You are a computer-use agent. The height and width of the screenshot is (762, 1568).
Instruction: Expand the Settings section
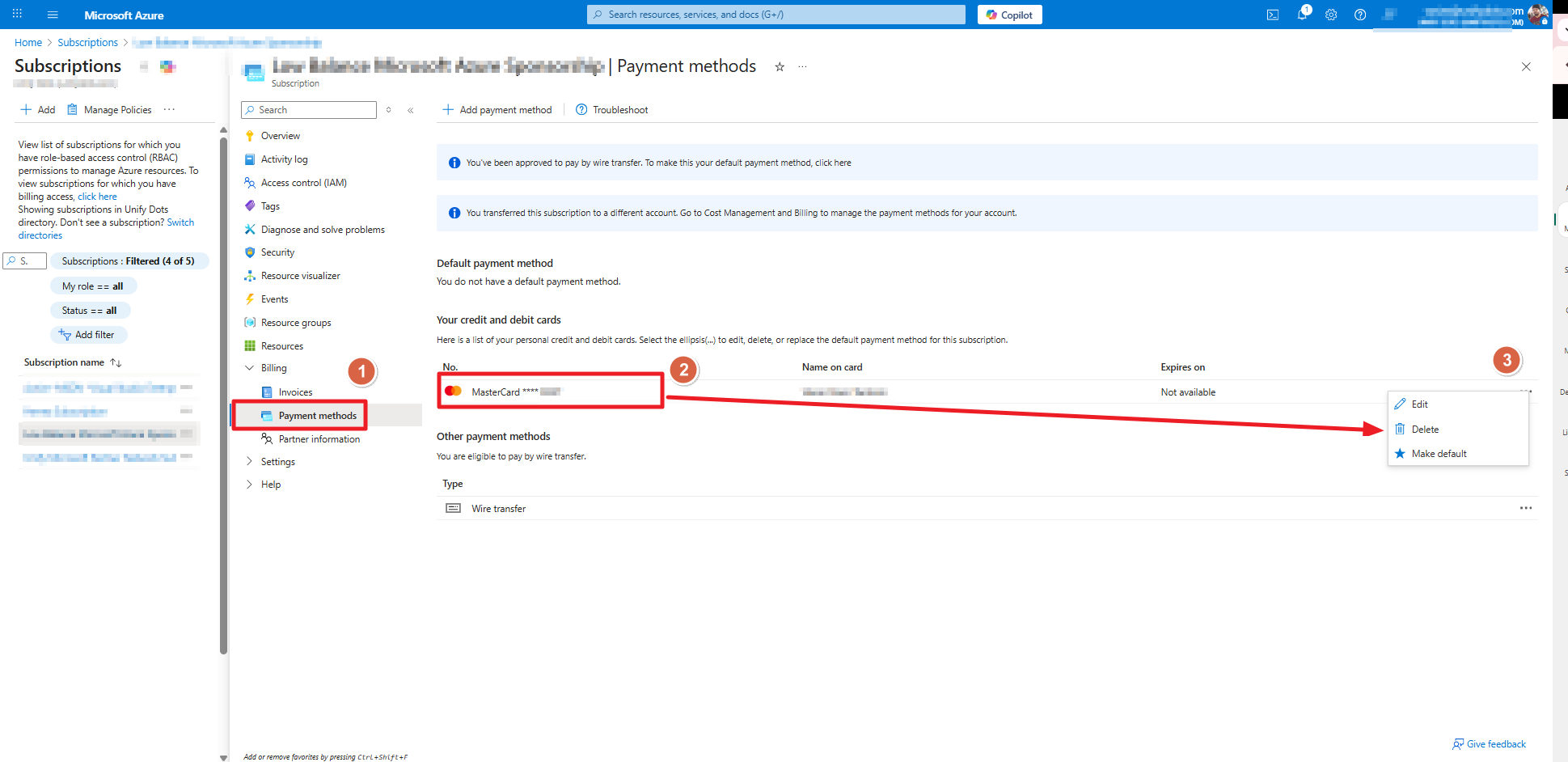(x=249, y=461)
